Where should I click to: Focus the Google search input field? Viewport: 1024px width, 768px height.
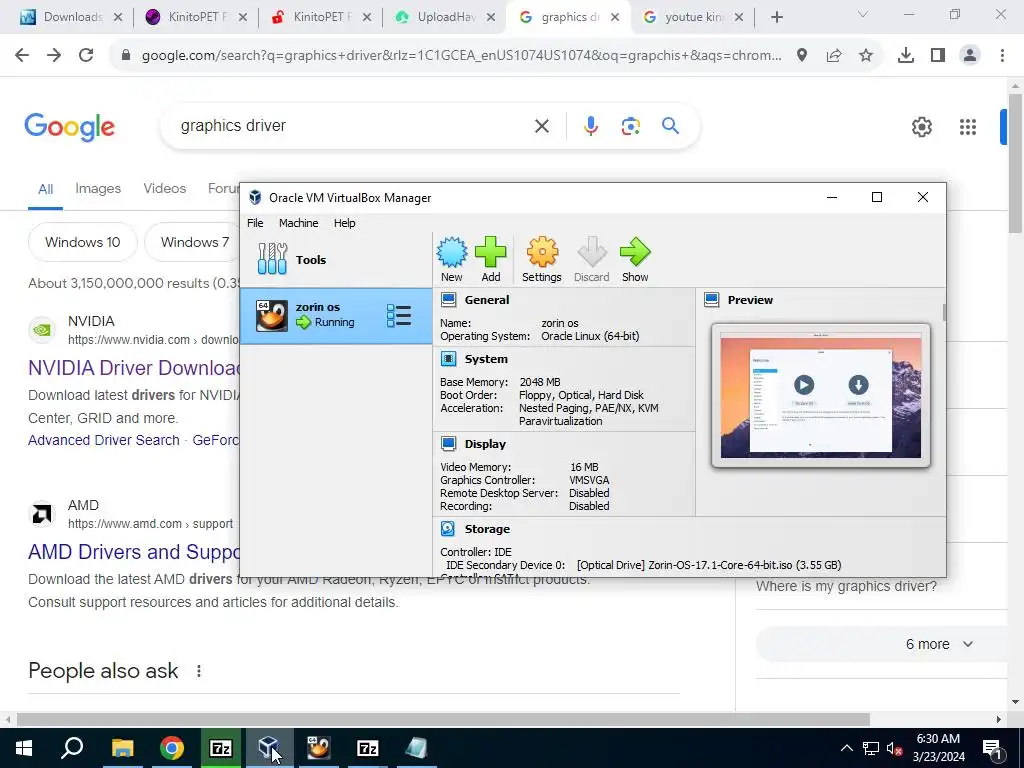[x=353, y=125]
